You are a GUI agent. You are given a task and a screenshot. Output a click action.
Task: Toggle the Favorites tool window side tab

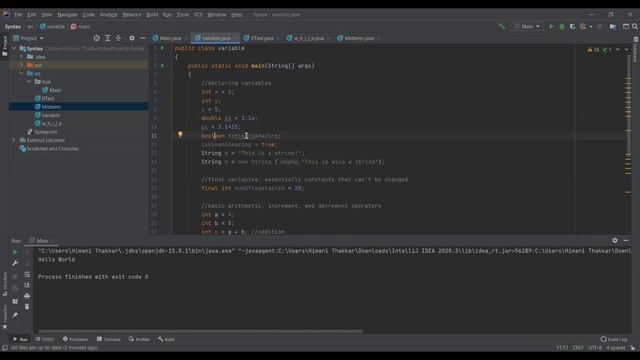click(x=4, y=317)
